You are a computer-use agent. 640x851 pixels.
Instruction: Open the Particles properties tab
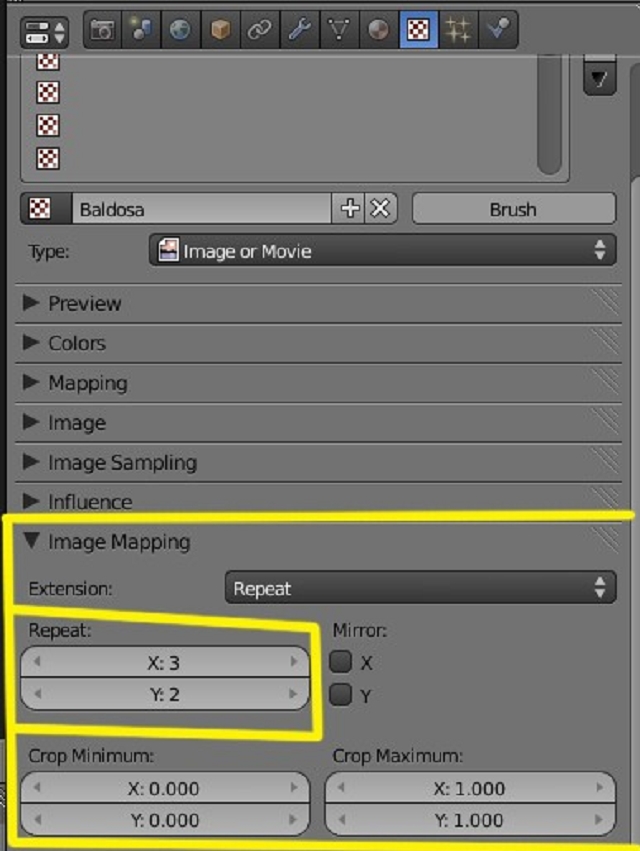pos(458,30)
